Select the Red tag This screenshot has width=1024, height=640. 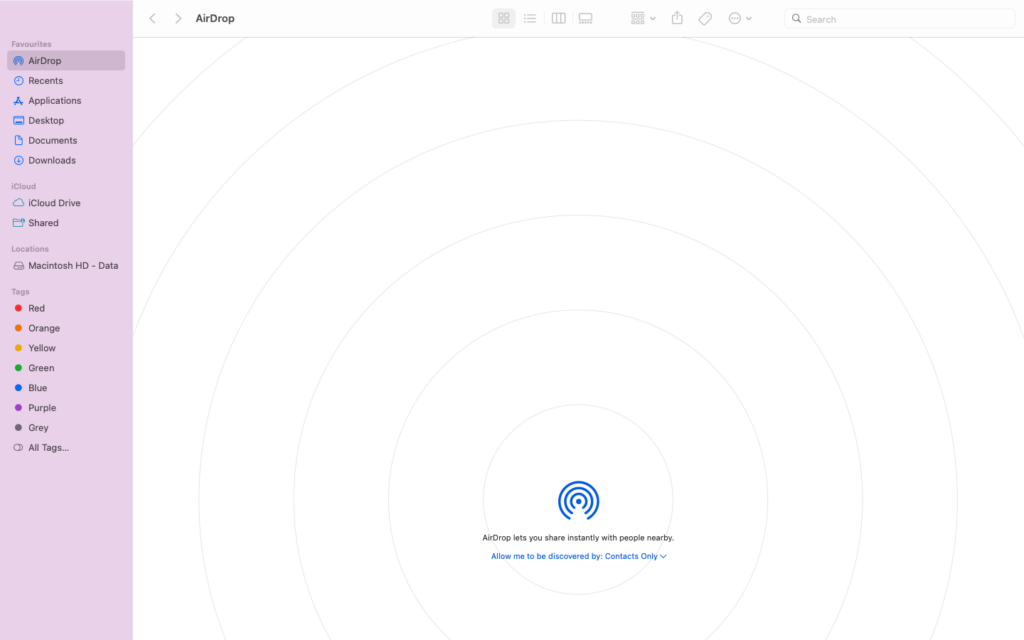66,308
